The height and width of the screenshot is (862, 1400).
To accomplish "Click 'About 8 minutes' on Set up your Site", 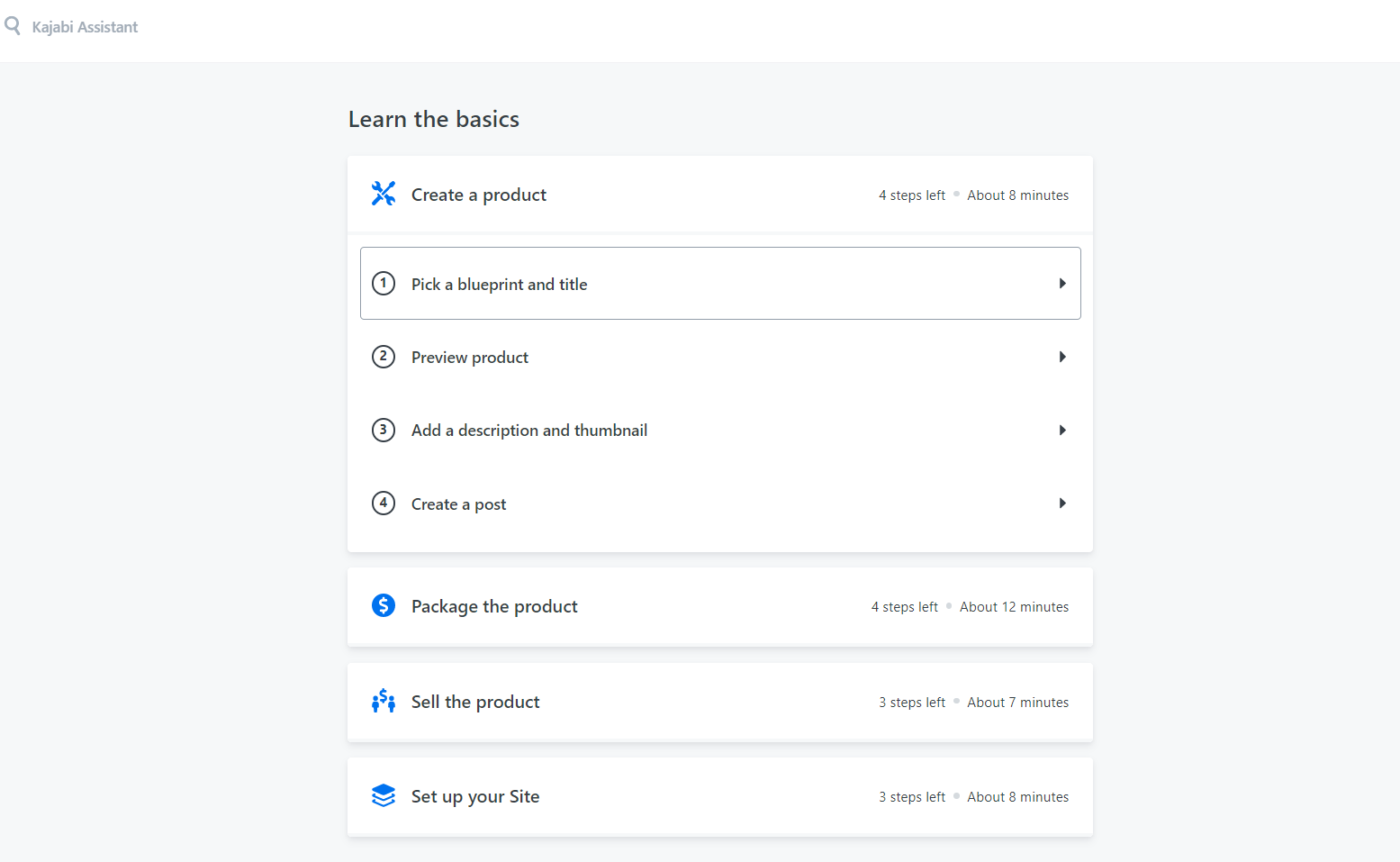I will pyautogui.click(x=1018, y=797).
